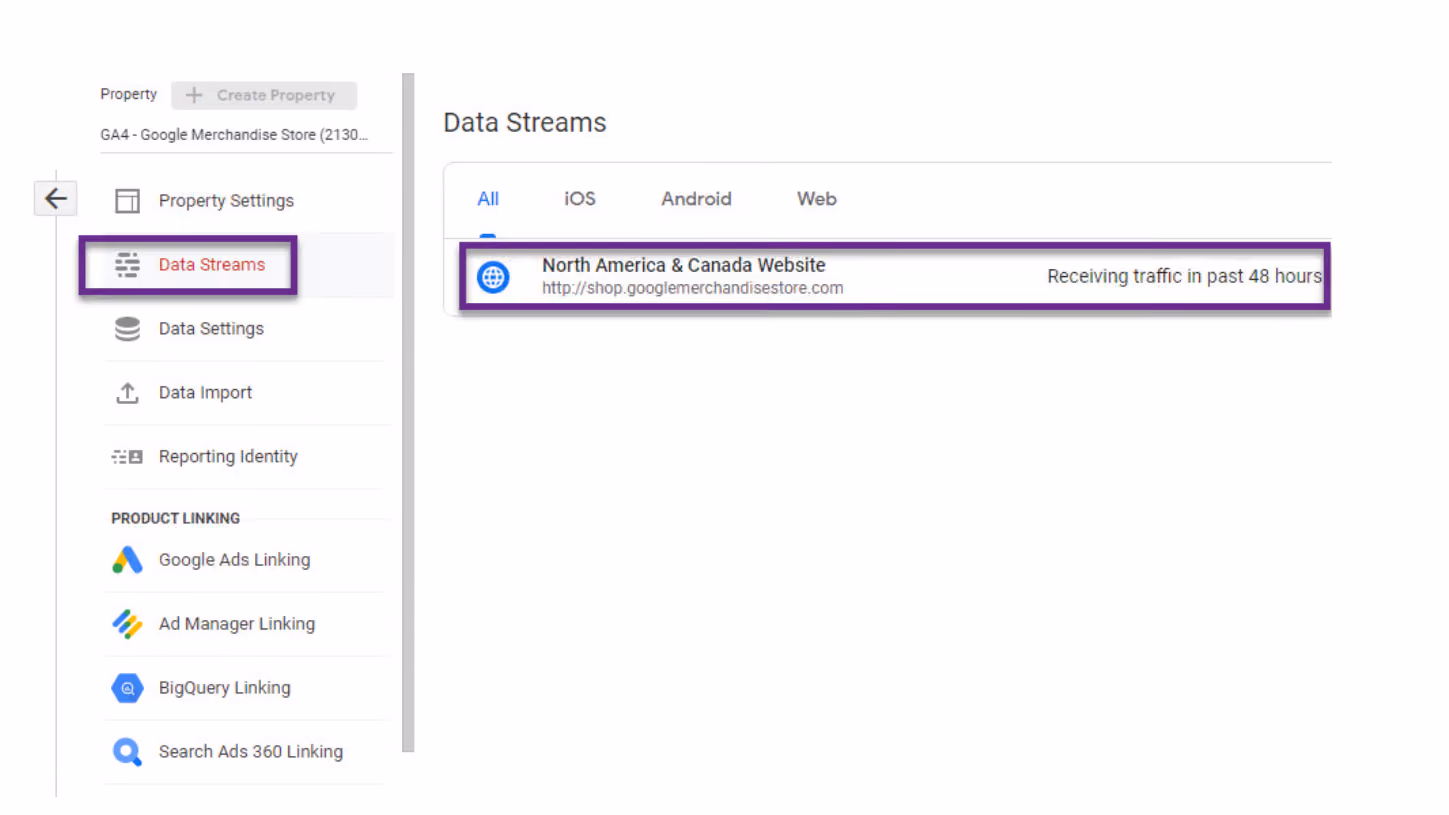Click the back arrow button
This screenshot has width=1449, height=815.
55,199
